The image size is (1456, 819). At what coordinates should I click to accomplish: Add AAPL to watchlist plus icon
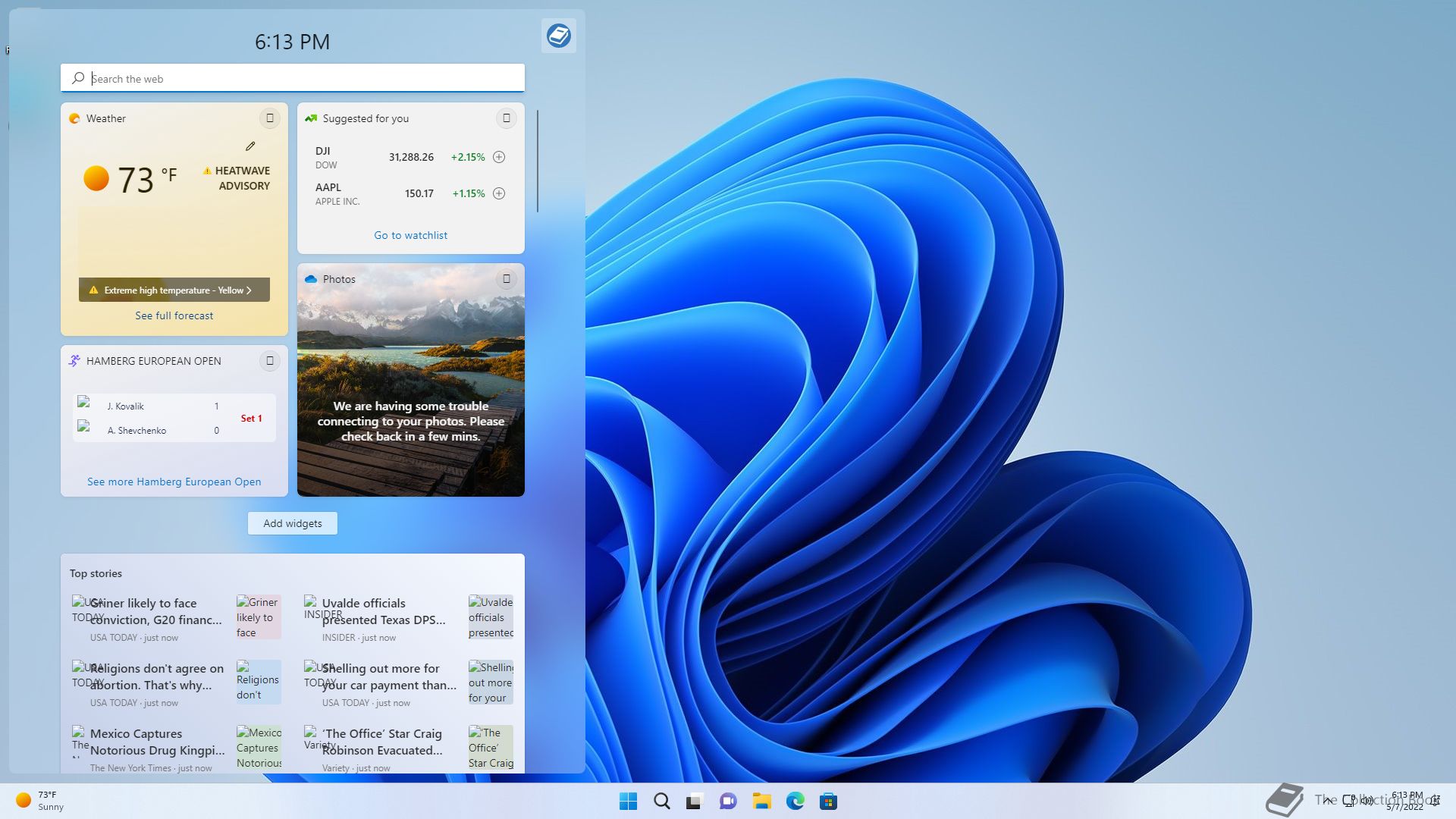(499, 193)
